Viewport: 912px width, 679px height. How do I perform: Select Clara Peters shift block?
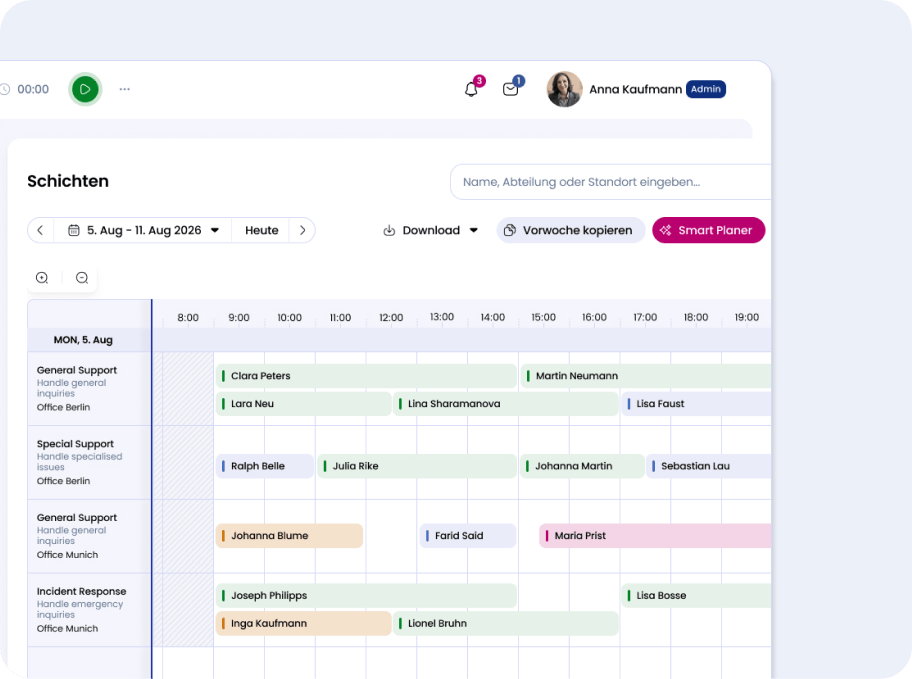point(366,376)
